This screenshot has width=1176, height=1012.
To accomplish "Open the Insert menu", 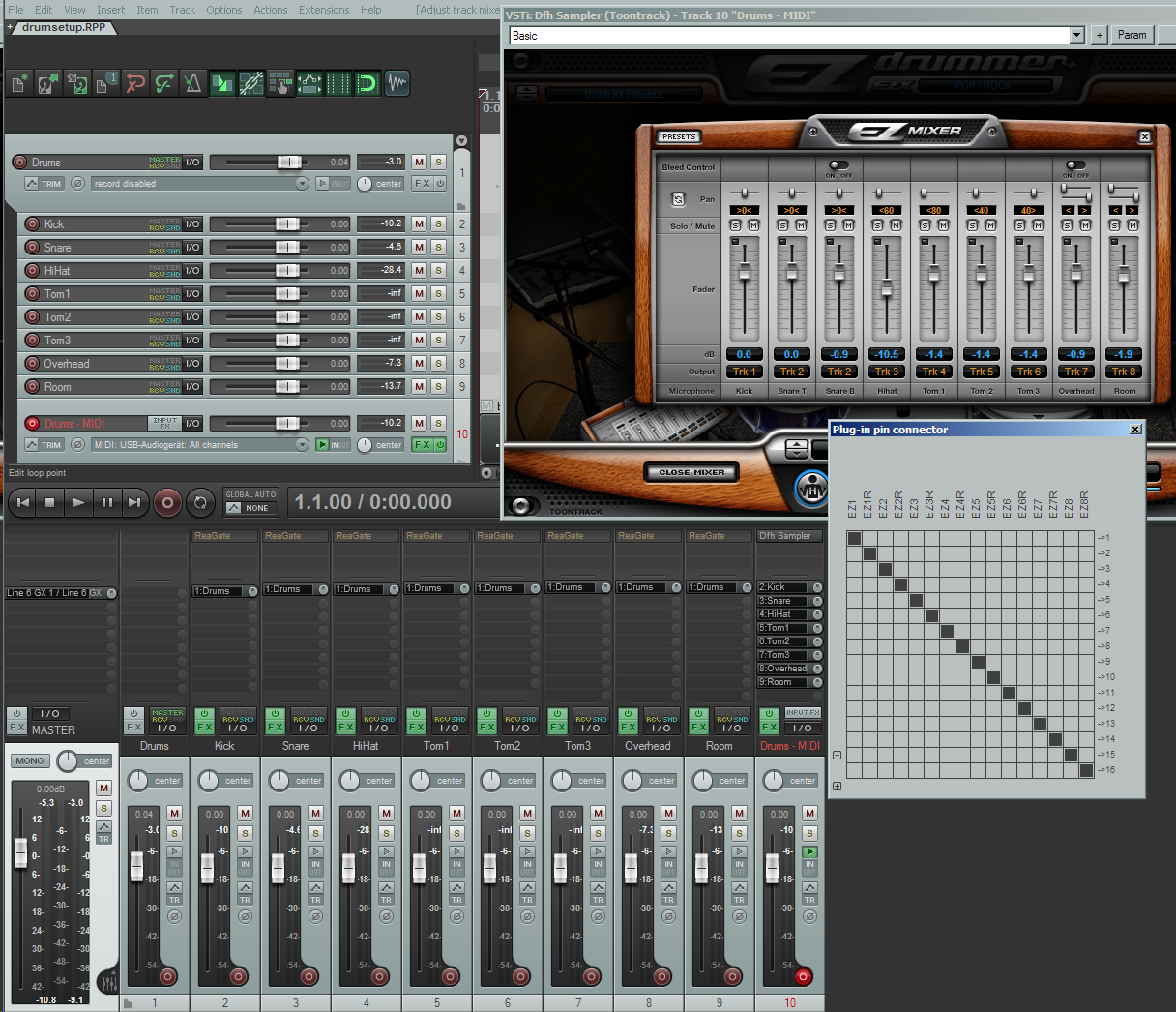I will pos(110,10).
